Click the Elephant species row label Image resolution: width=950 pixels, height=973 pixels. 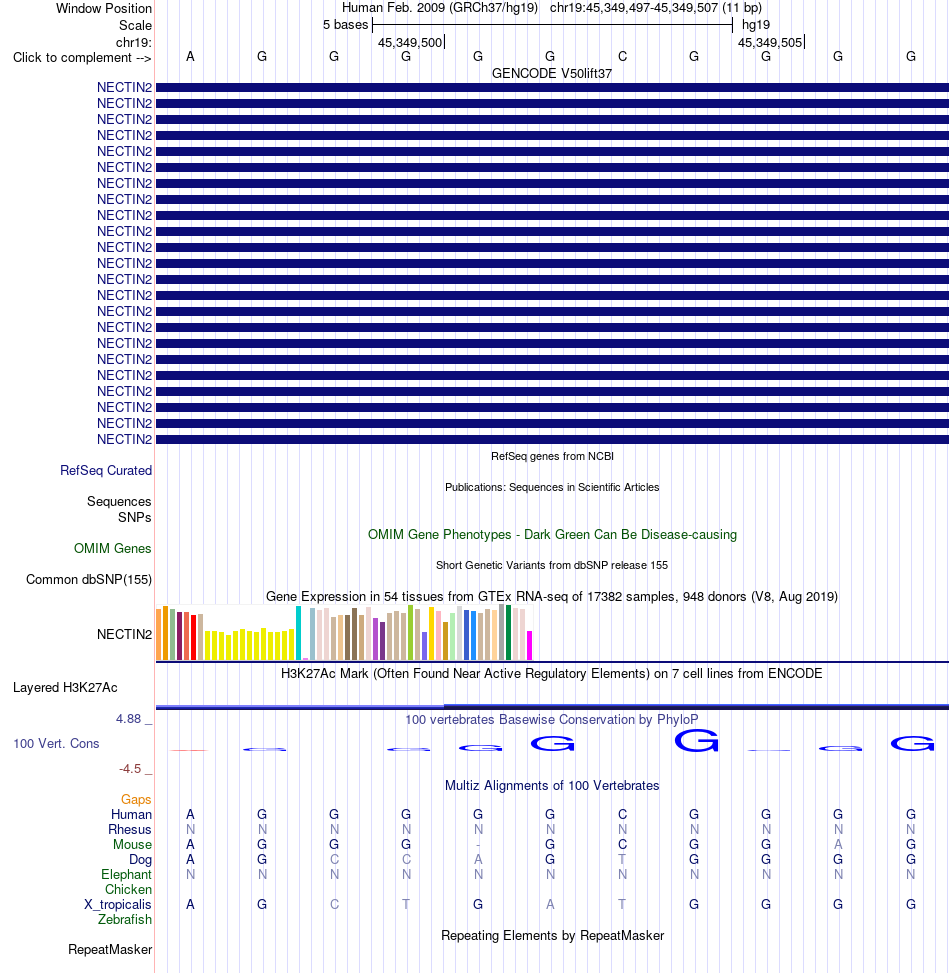point(127,874)
